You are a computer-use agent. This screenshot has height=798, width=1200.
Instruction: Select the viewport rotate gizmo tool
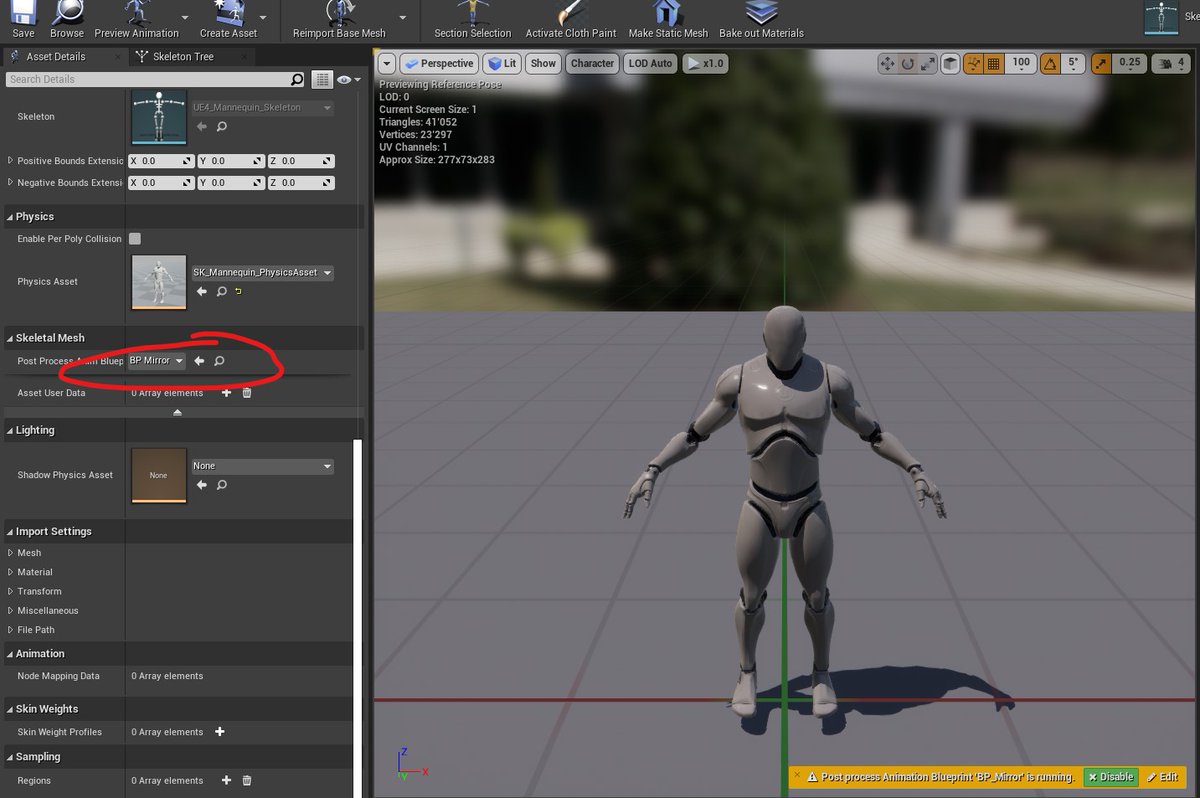pyautogui.click(x=908, y=63)
